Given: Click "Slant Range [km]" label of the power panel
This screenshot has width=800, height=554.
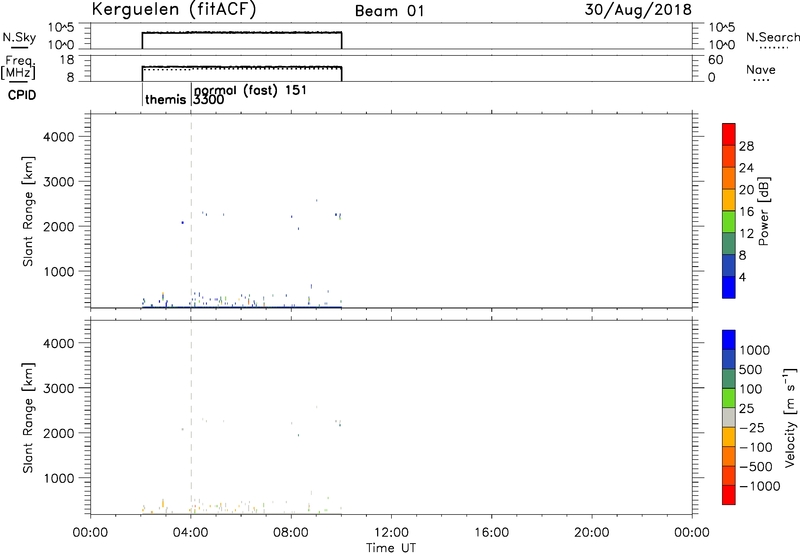Looking at the screenshot, I should pyautogui.click(x=28, y=211).
